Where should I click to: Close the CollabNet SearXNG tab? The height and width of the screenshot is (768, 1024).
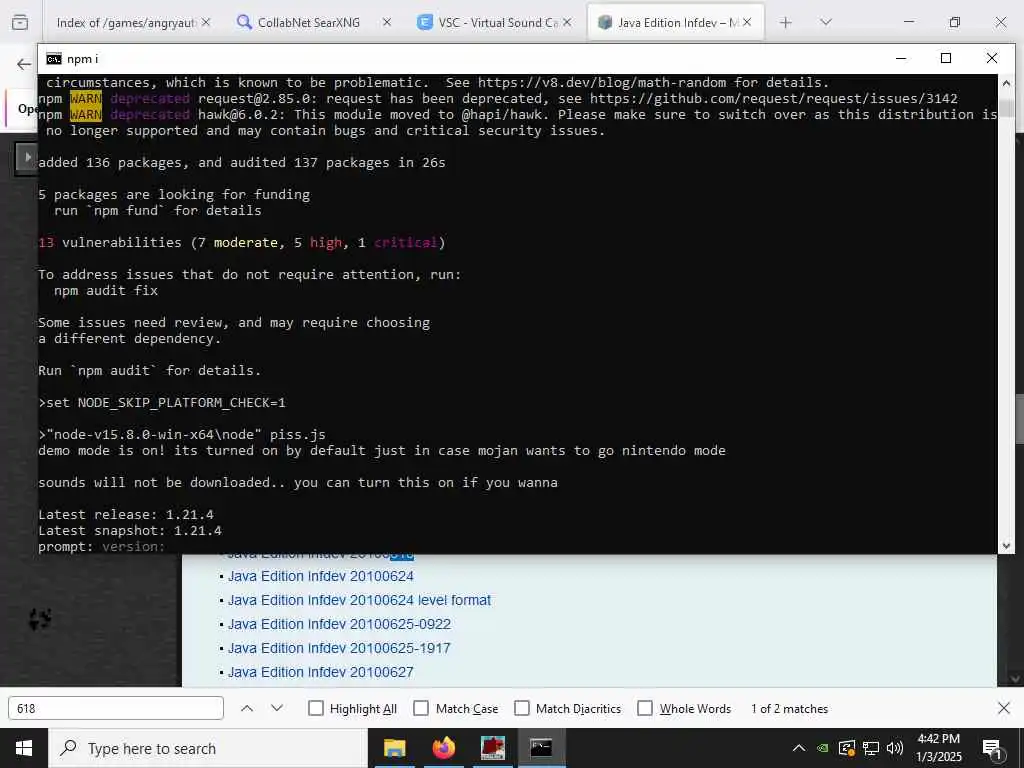coord(387,22)
